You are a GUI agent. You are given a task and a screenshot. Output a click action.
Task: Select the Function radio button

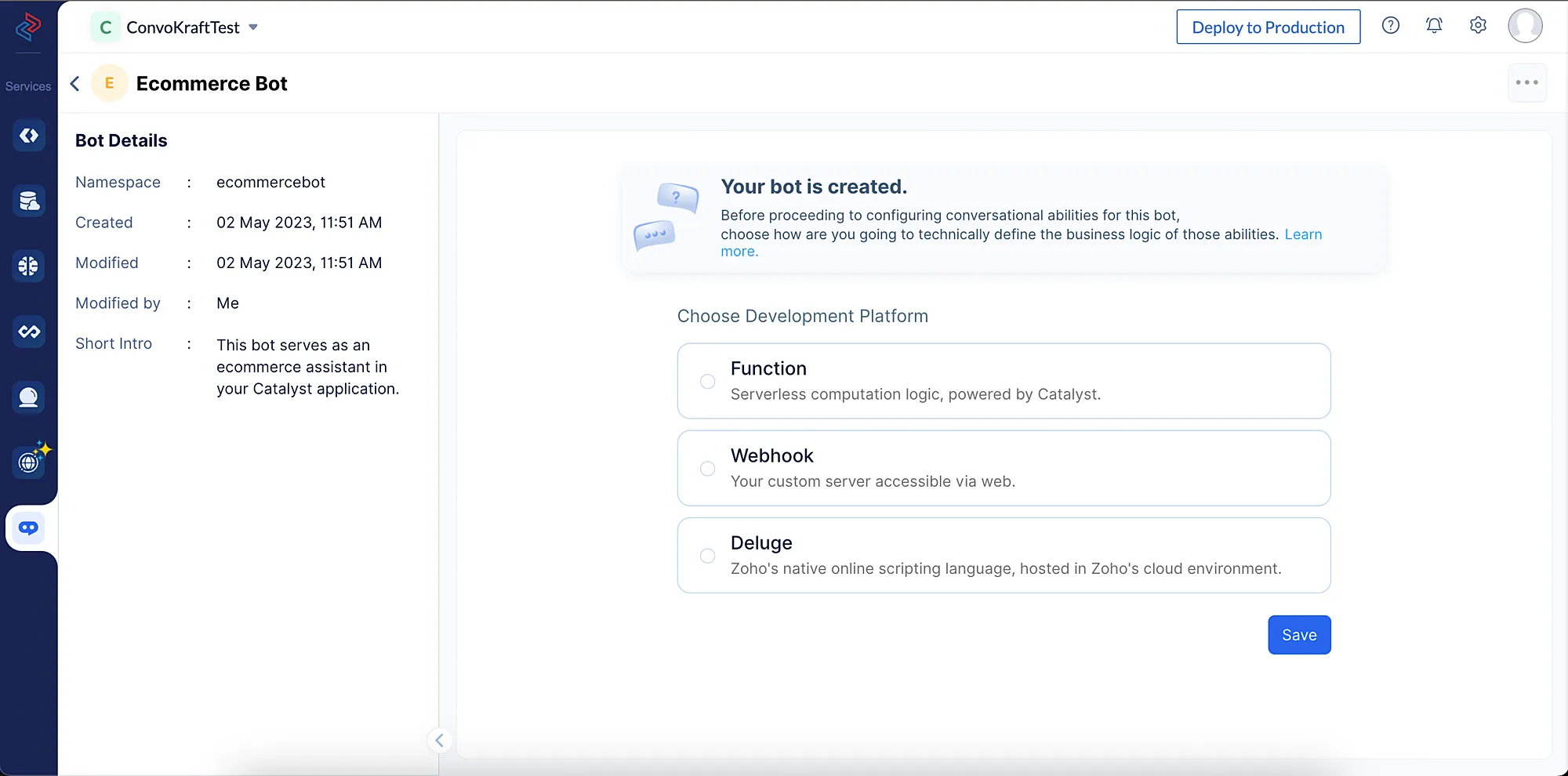(x=707, y=382)
